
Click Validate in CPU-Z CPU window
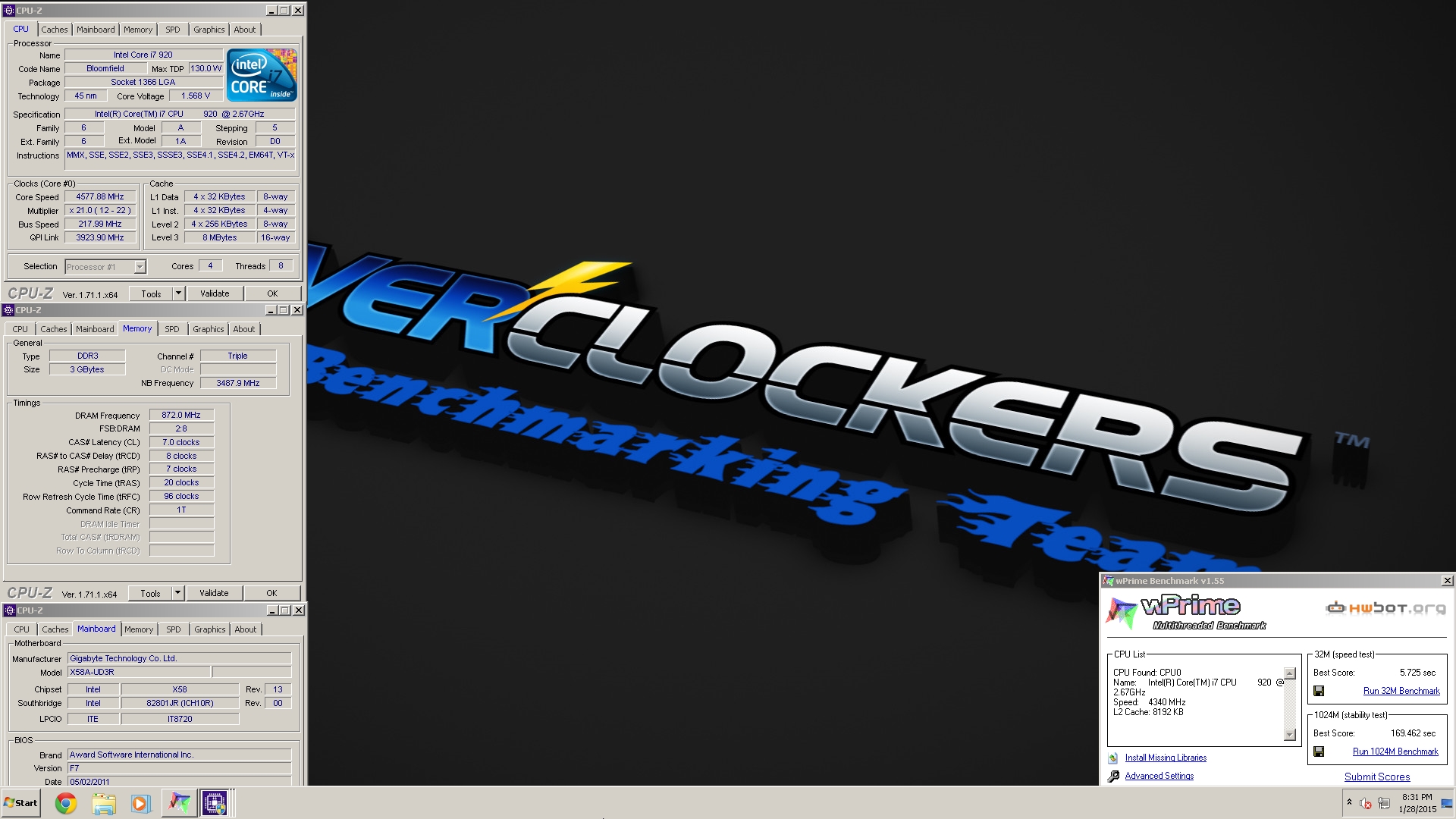[215, 293]
